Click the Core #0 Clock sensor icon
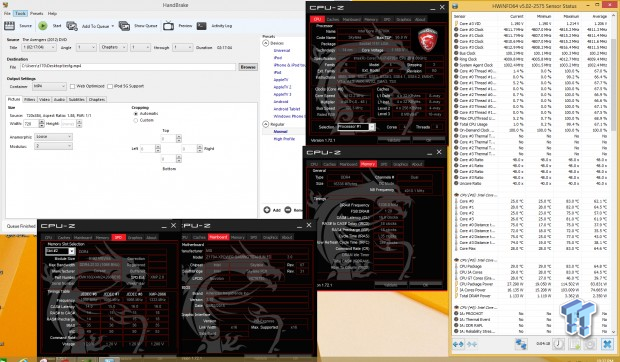This screenshot has height=362, width=620. click(x=456, y=29)
